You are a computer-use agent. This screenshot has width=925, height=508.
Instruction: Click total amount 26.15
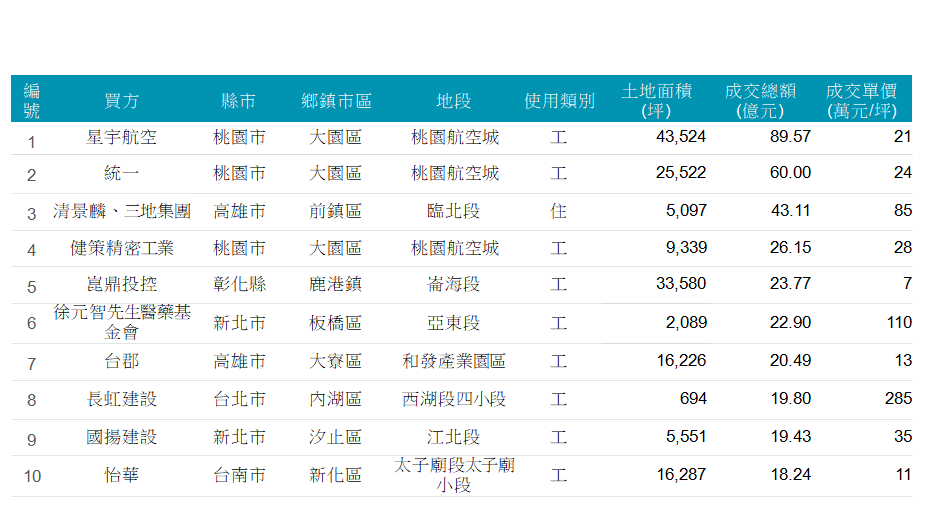[x=790, y=248]
